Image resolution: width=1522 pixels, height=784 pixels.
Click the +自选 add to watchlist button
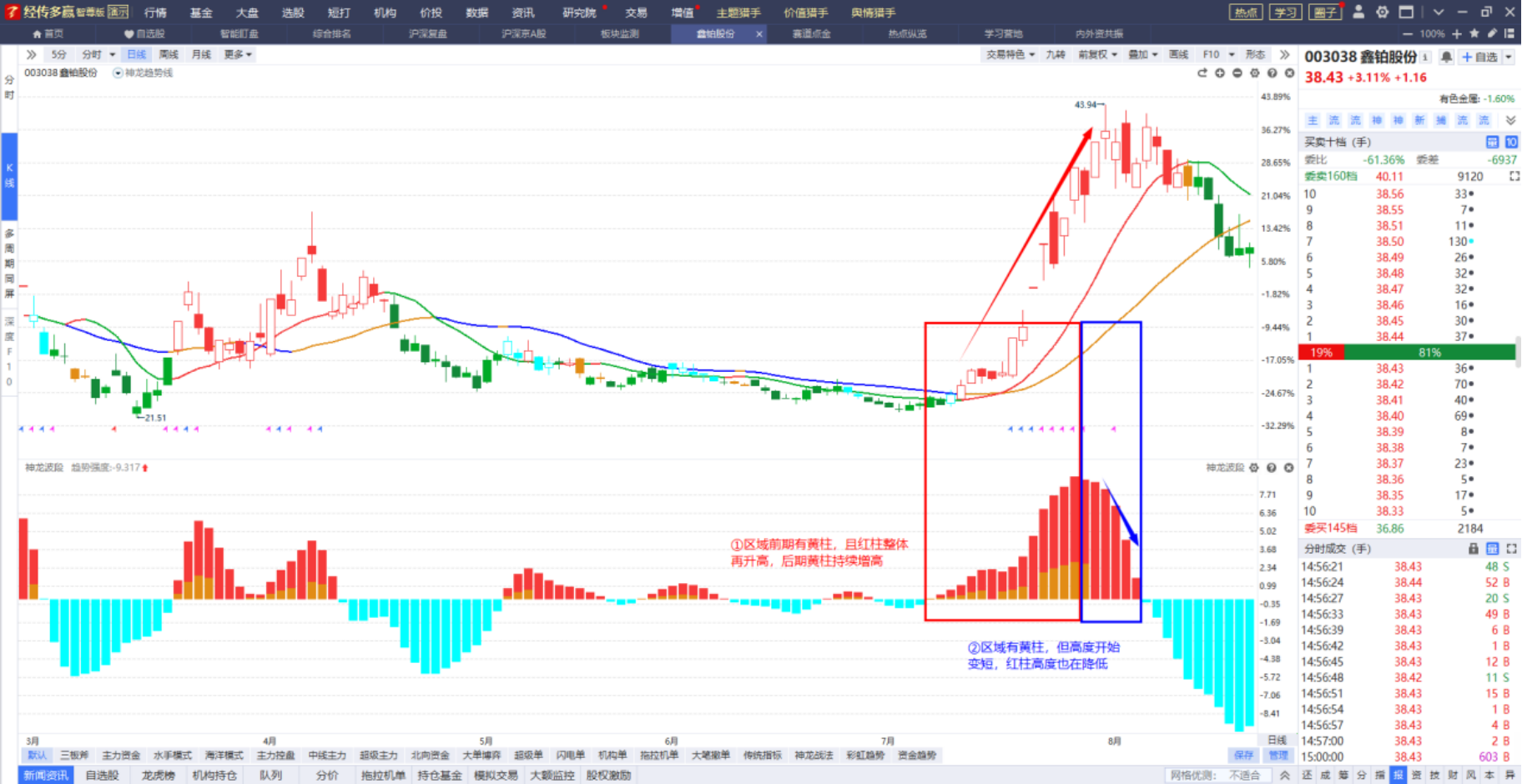click(x=1481, y=57)
